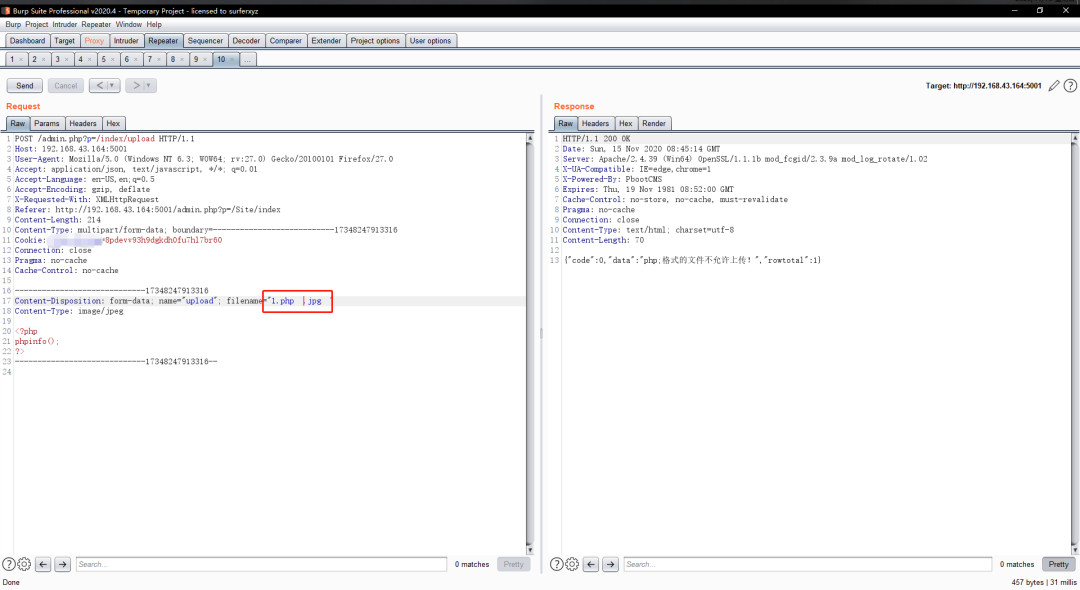The height and width of the screenshot is (590, 1080).
Task: Switch to the Dashboard tab
Action: pos(28,41)
